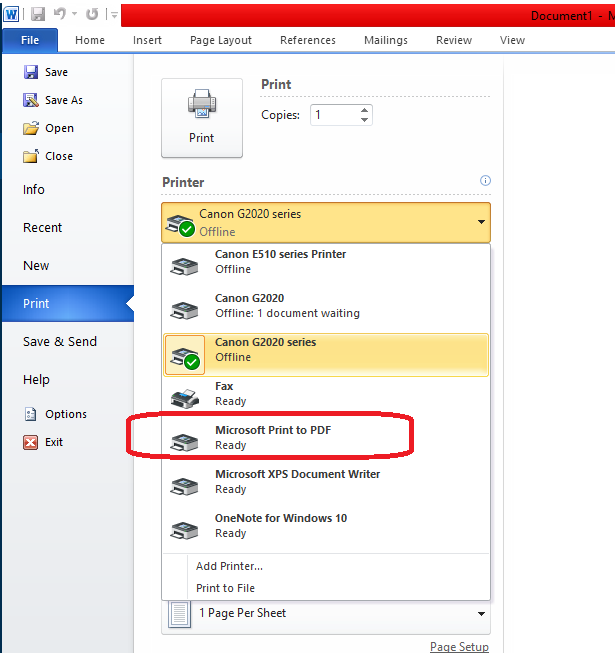The width and height of the screenshot is (615, 653).
Task: Switch to the Page Layout tab
Action: [x=221, y=40]
